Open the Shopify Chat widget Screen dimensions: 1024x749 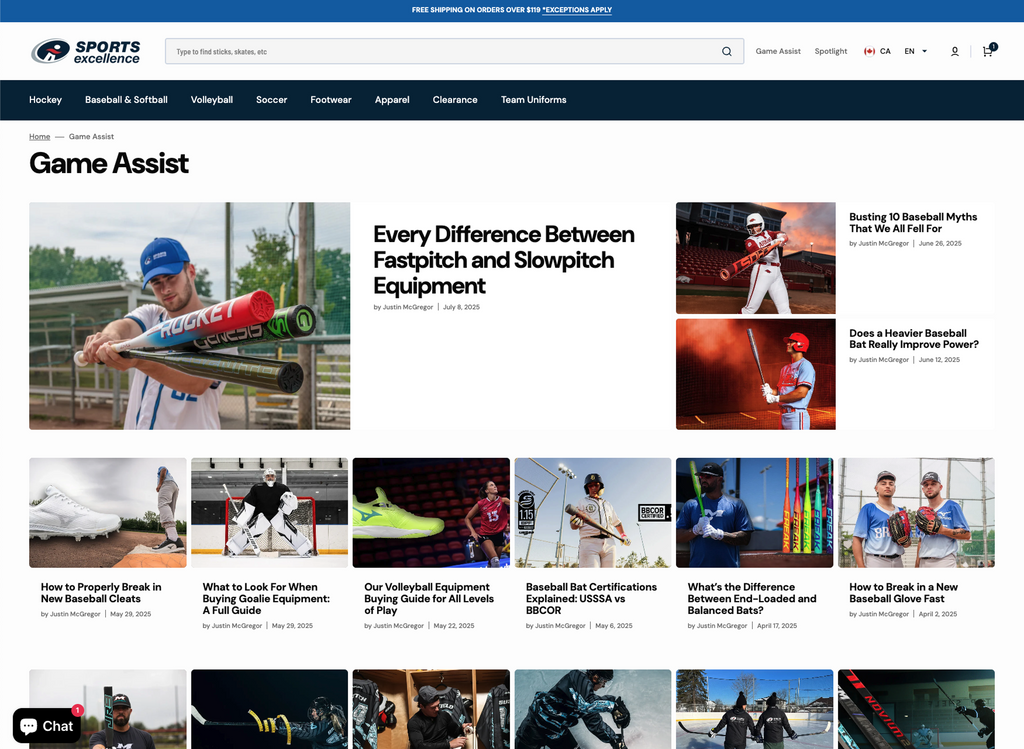[47, 725]
